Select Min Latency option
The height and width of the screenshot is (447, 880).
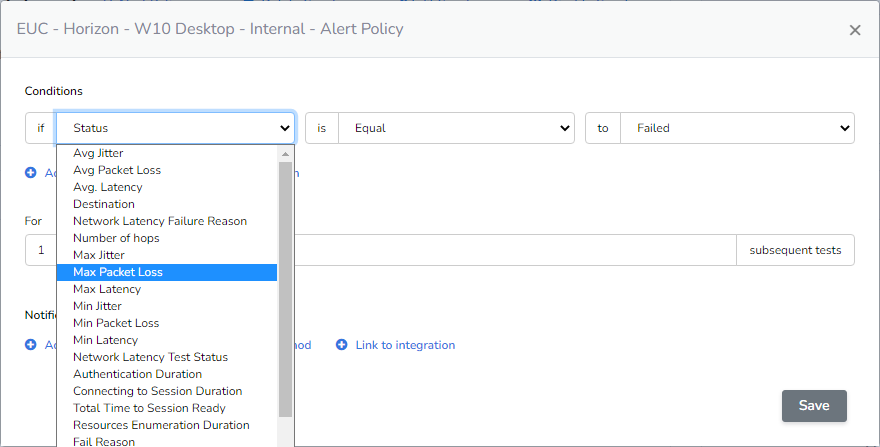pos(167,340)
